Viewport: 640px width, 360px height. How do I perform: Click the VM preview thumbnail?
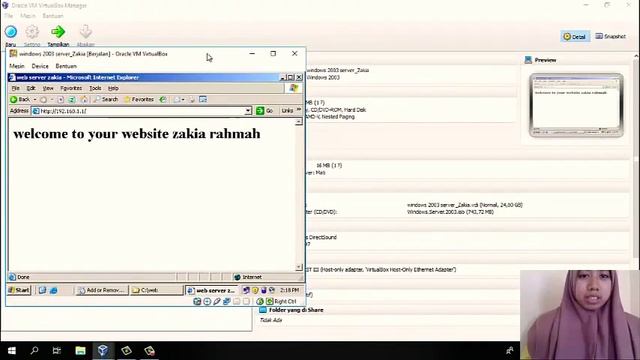(x=576, y=105)
